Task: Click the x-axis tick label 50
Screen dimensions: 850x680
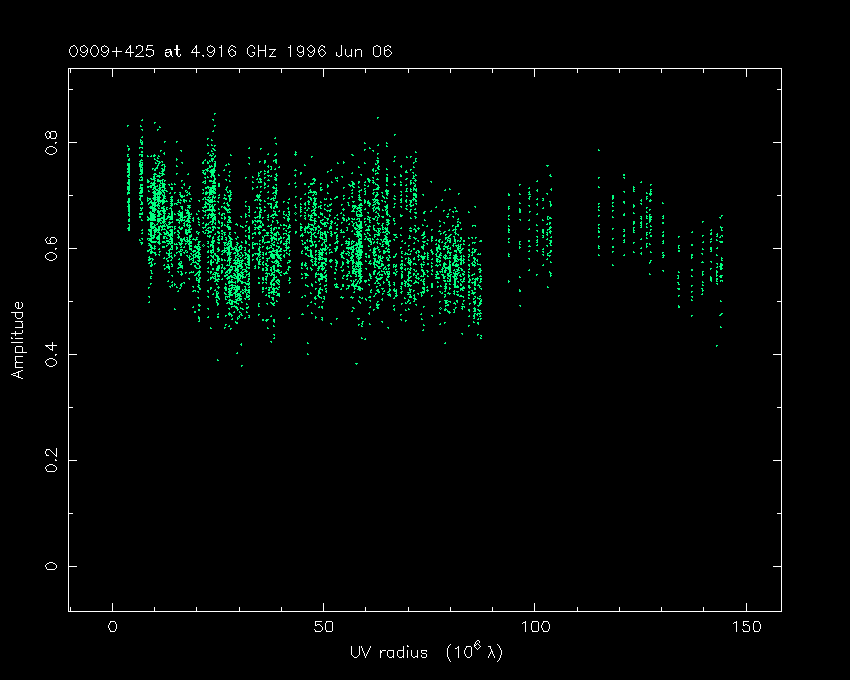Action: click(x=323, y=627)
